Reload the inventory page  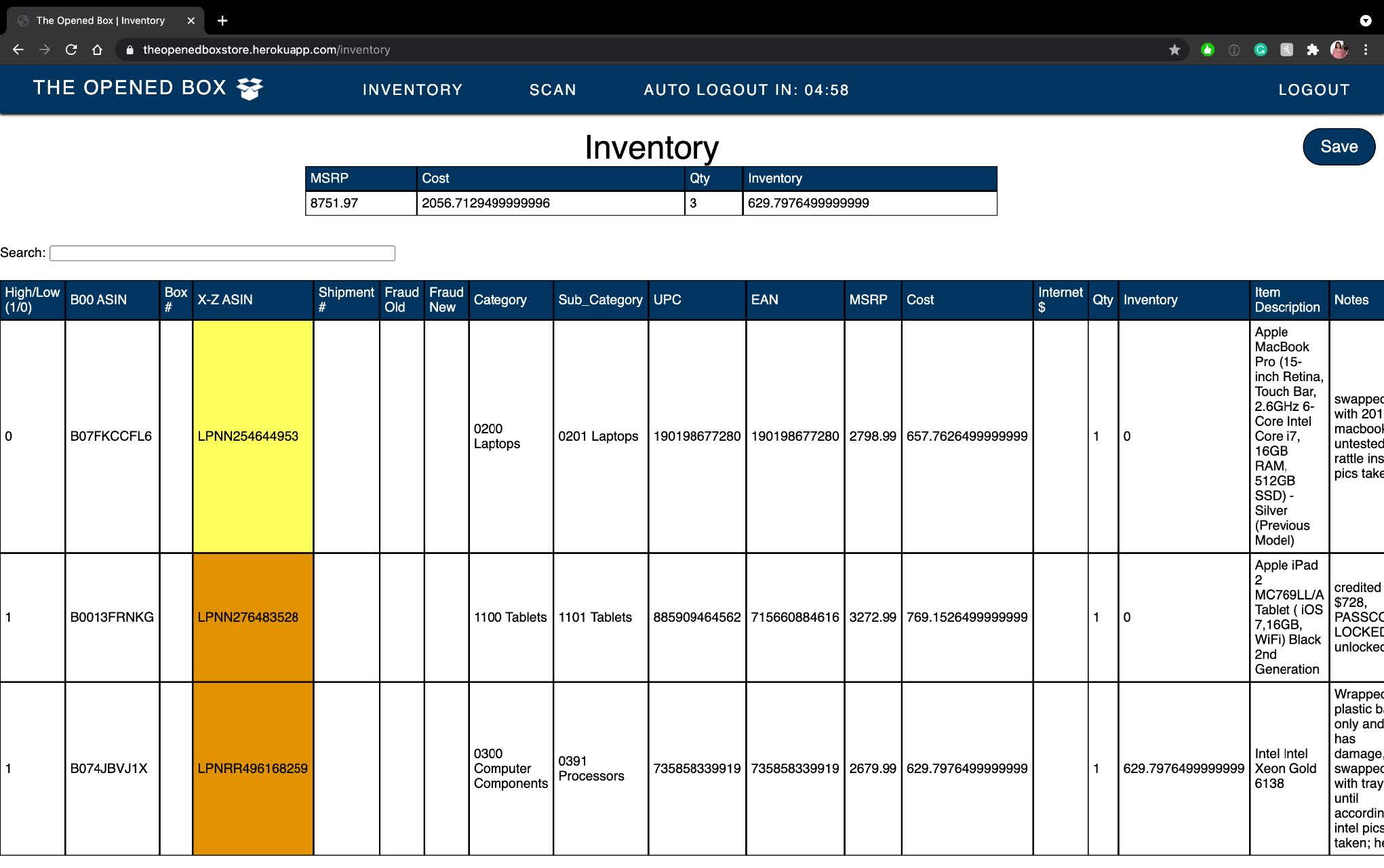pos(71,50)
